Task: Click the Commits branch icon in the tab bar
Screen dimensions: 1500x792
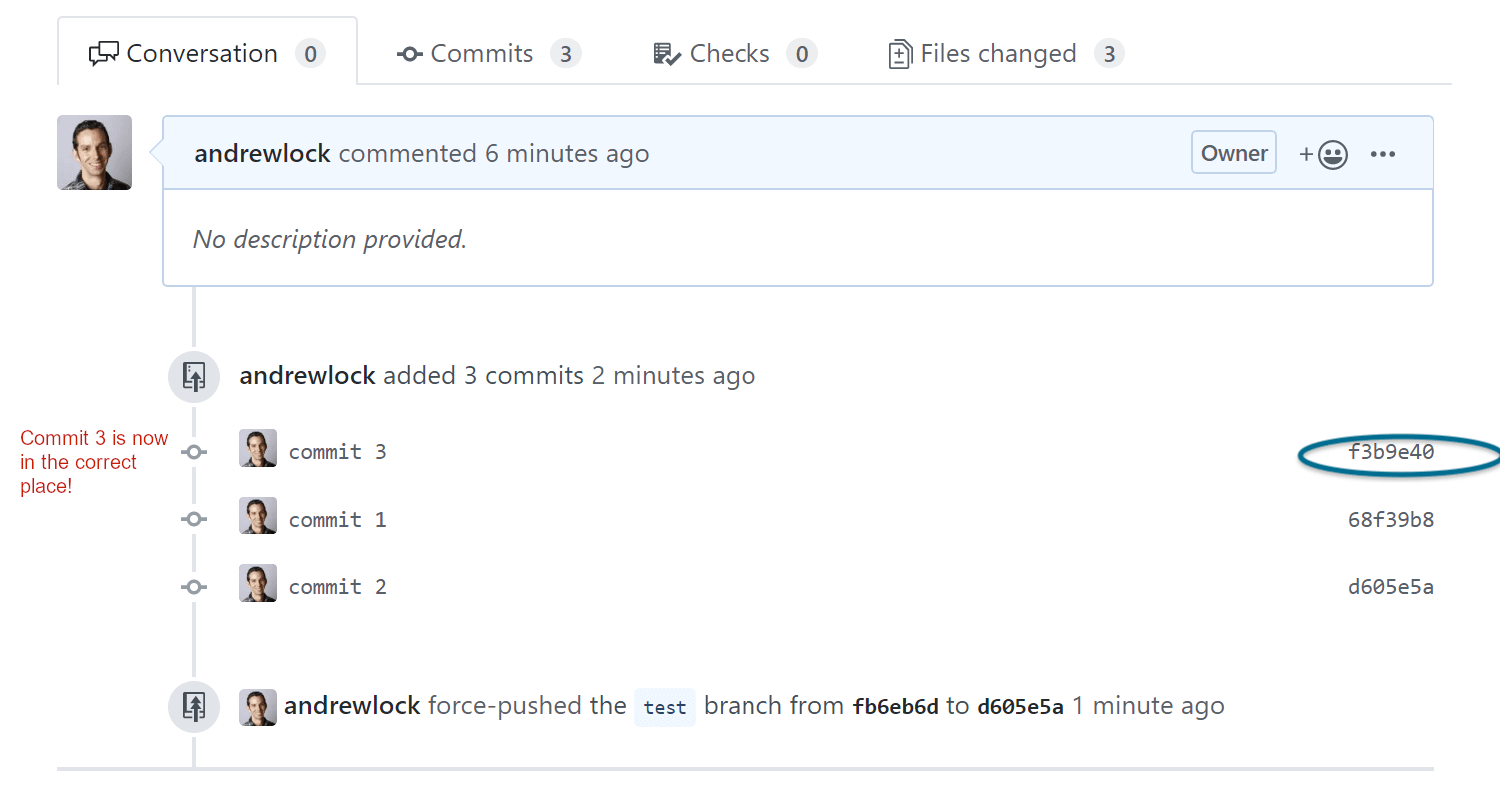Action: (409, 53)
